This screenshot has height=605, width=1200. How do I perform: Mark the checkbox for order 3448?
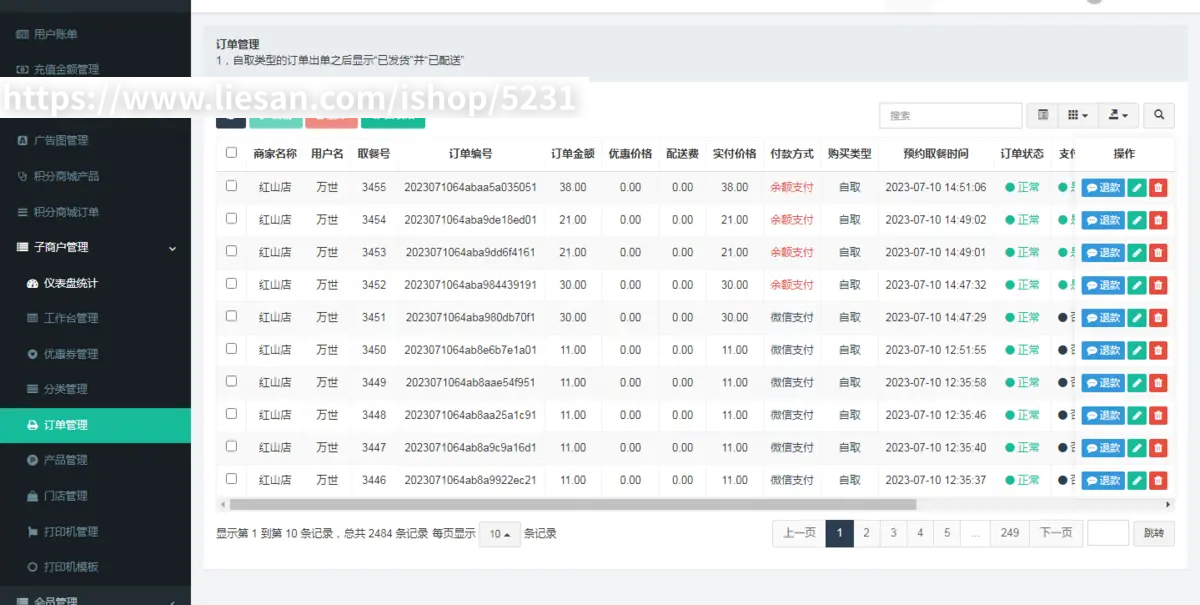pyautogui.click(x=232, y=413)
